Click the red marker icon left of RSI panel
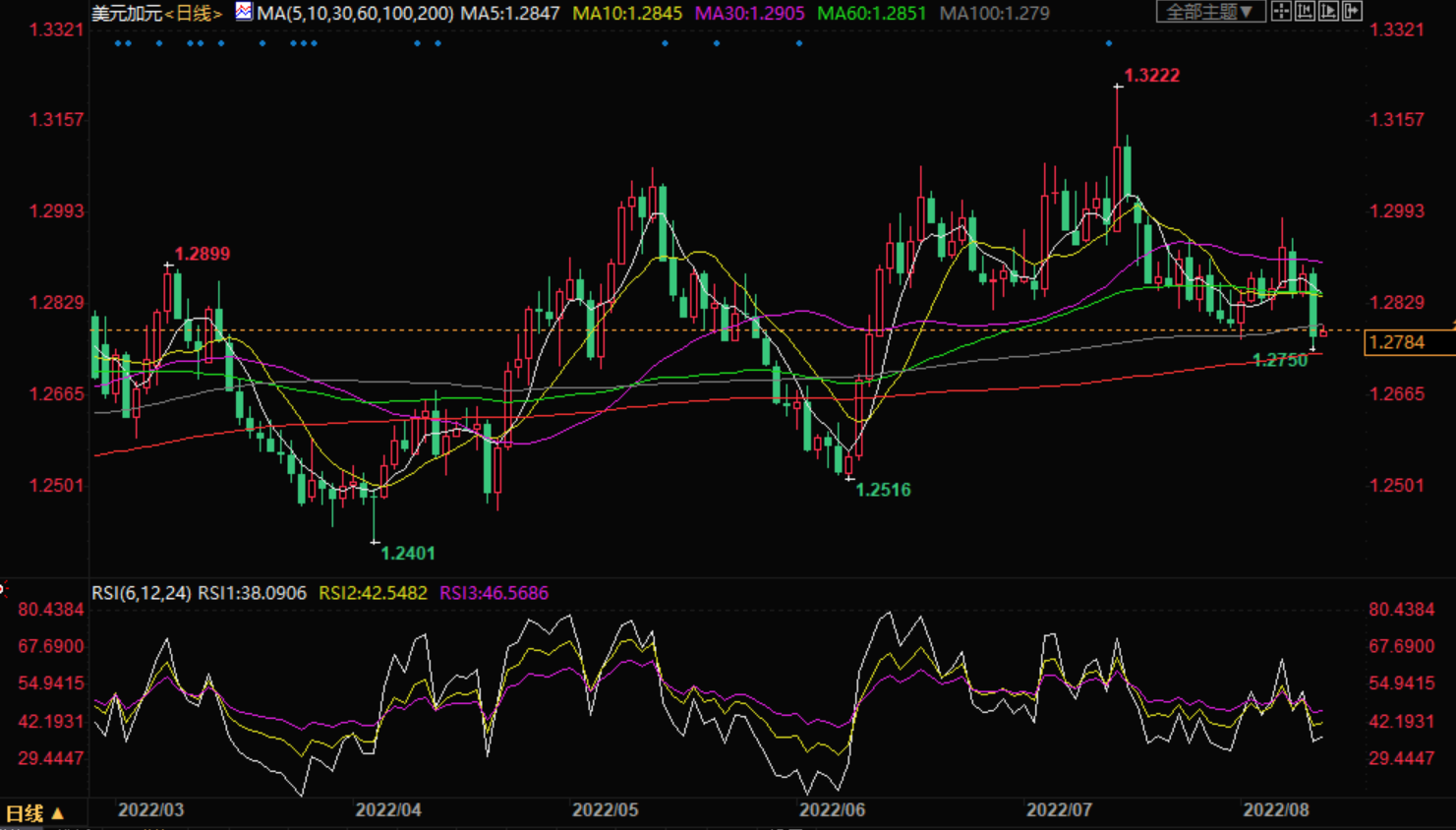The height and width of the screenshot is (830, 1456). tap(3, 589)
